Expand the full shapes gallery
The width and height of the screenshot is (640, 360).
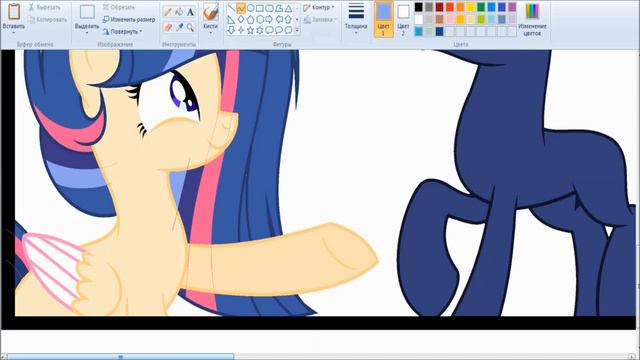point(297,30)
